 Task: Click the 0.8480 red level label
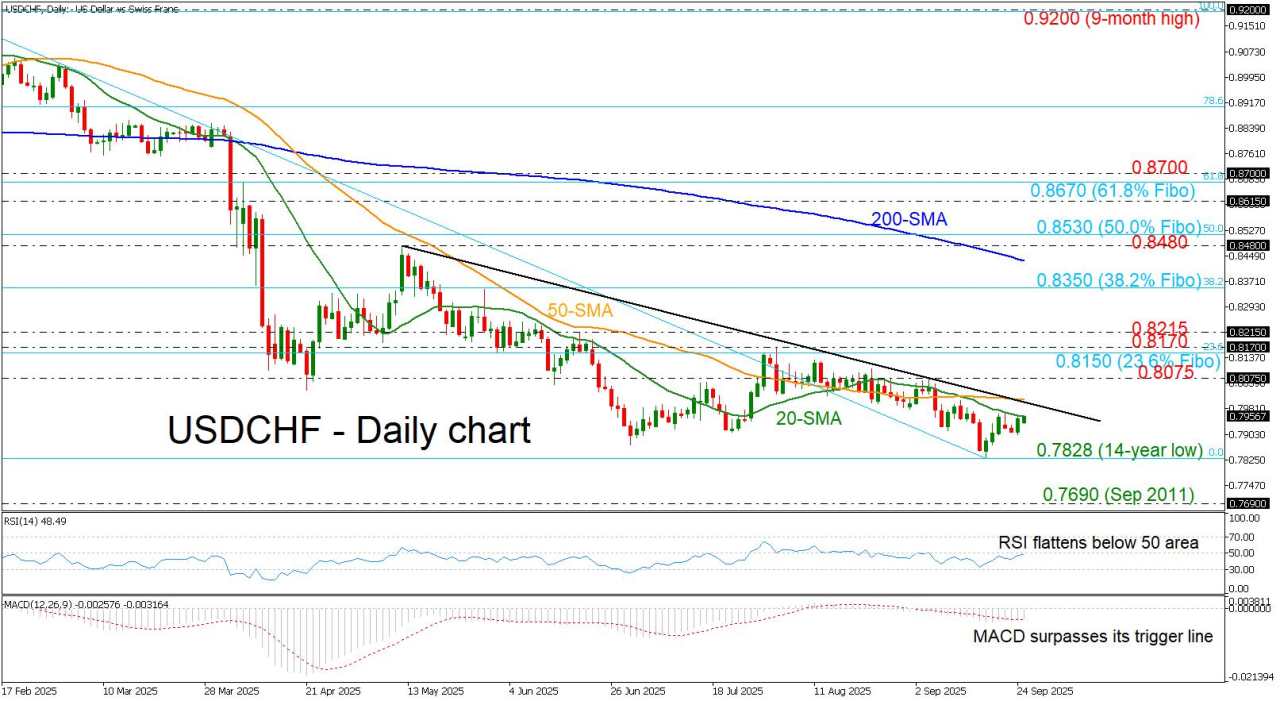click(x=1158, y=243)
